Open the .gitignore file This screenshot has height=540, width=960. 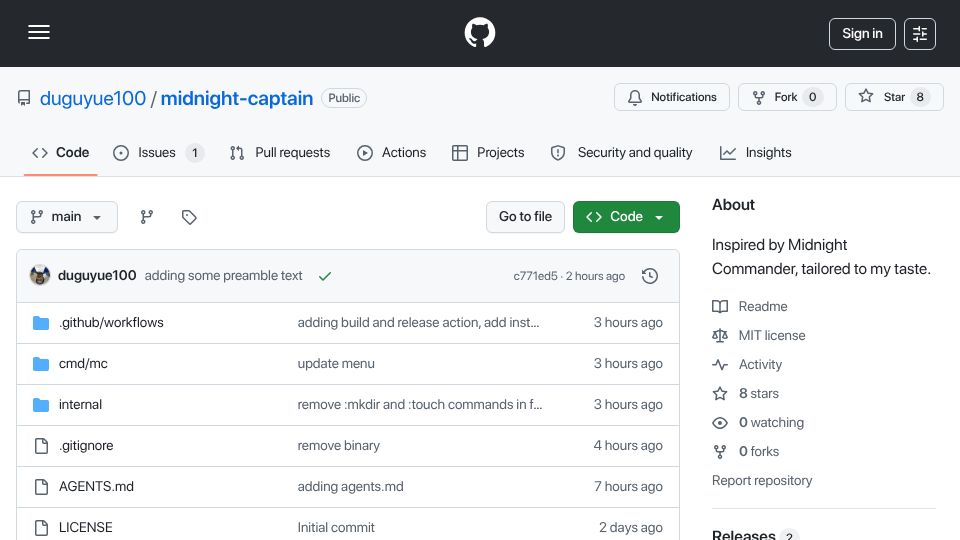tap(86, 446)
